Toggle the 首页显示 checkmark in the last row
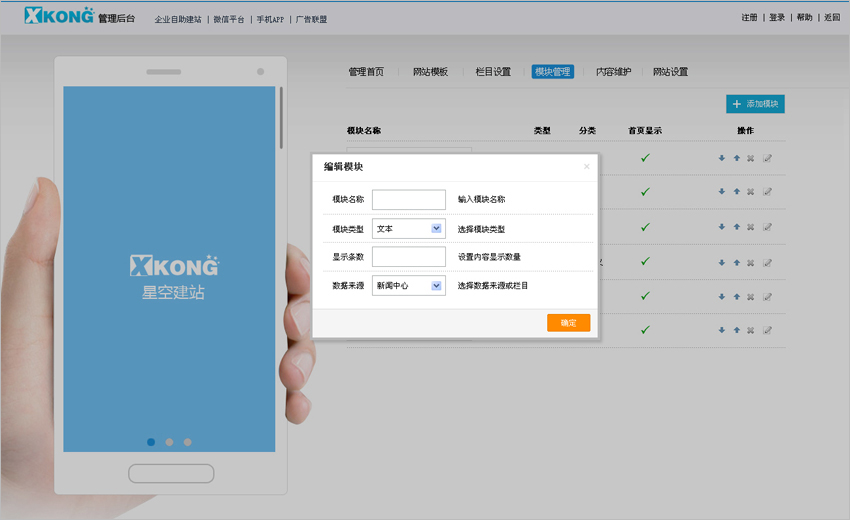Image resolution: width=850 pixels, height=520 pixels. pos(645,330)
